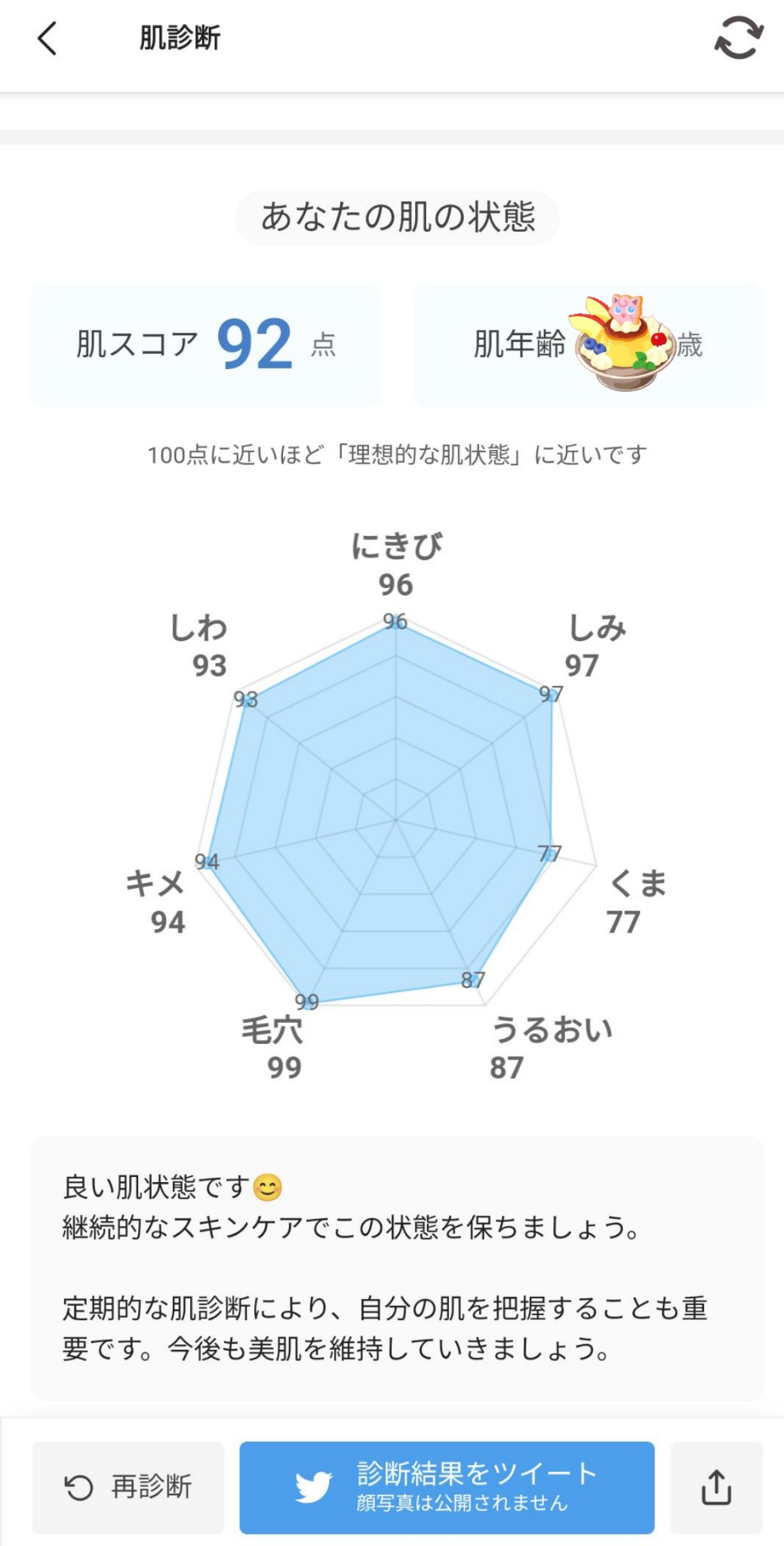Tap the 肌診断 page title
The width and height of the screenshot is (784, 1546).
pos(180,38)
